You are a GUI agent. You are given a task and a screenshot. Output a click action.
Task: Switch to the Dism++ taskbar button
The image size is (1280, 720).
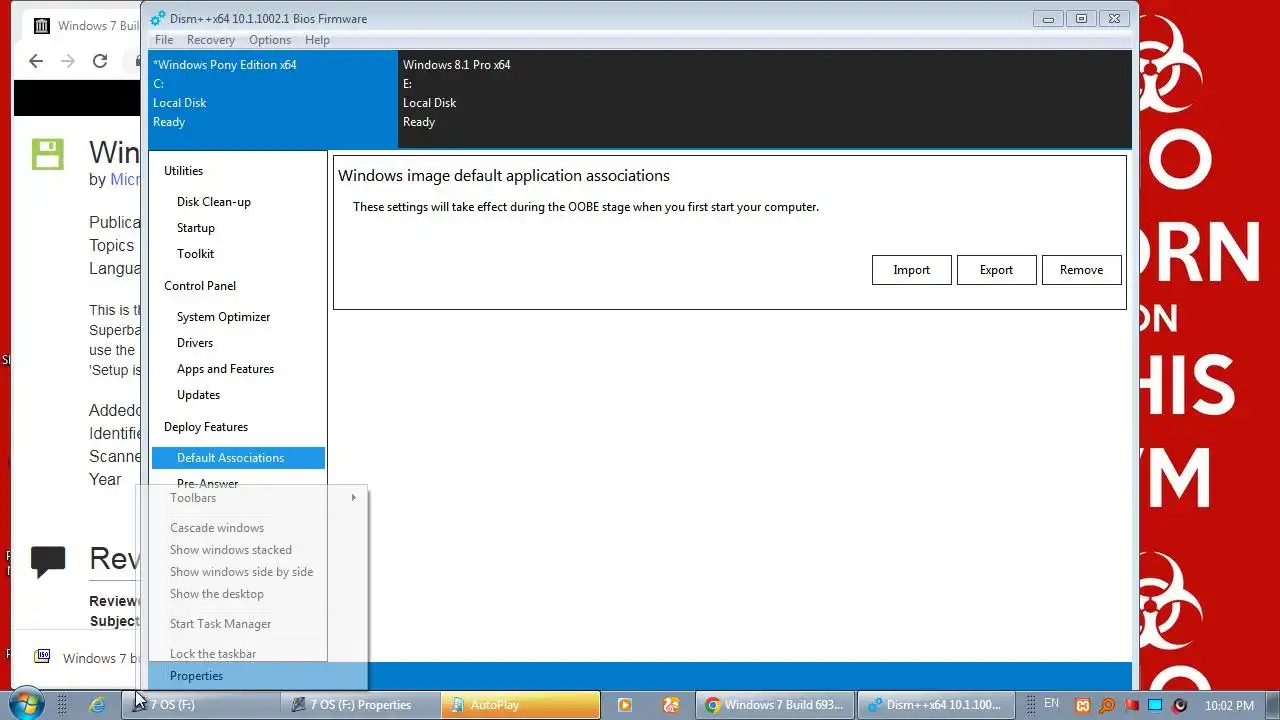pyautogui.click(x=936, y=705)
